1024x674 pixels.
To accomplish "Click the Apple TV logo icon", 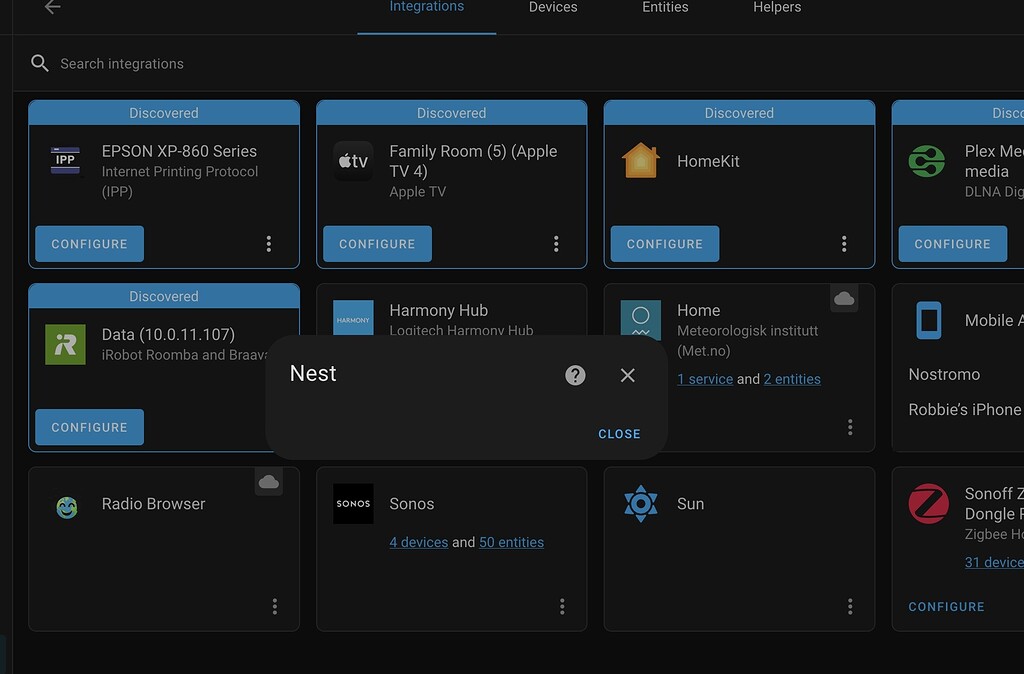I will point(353,161).
